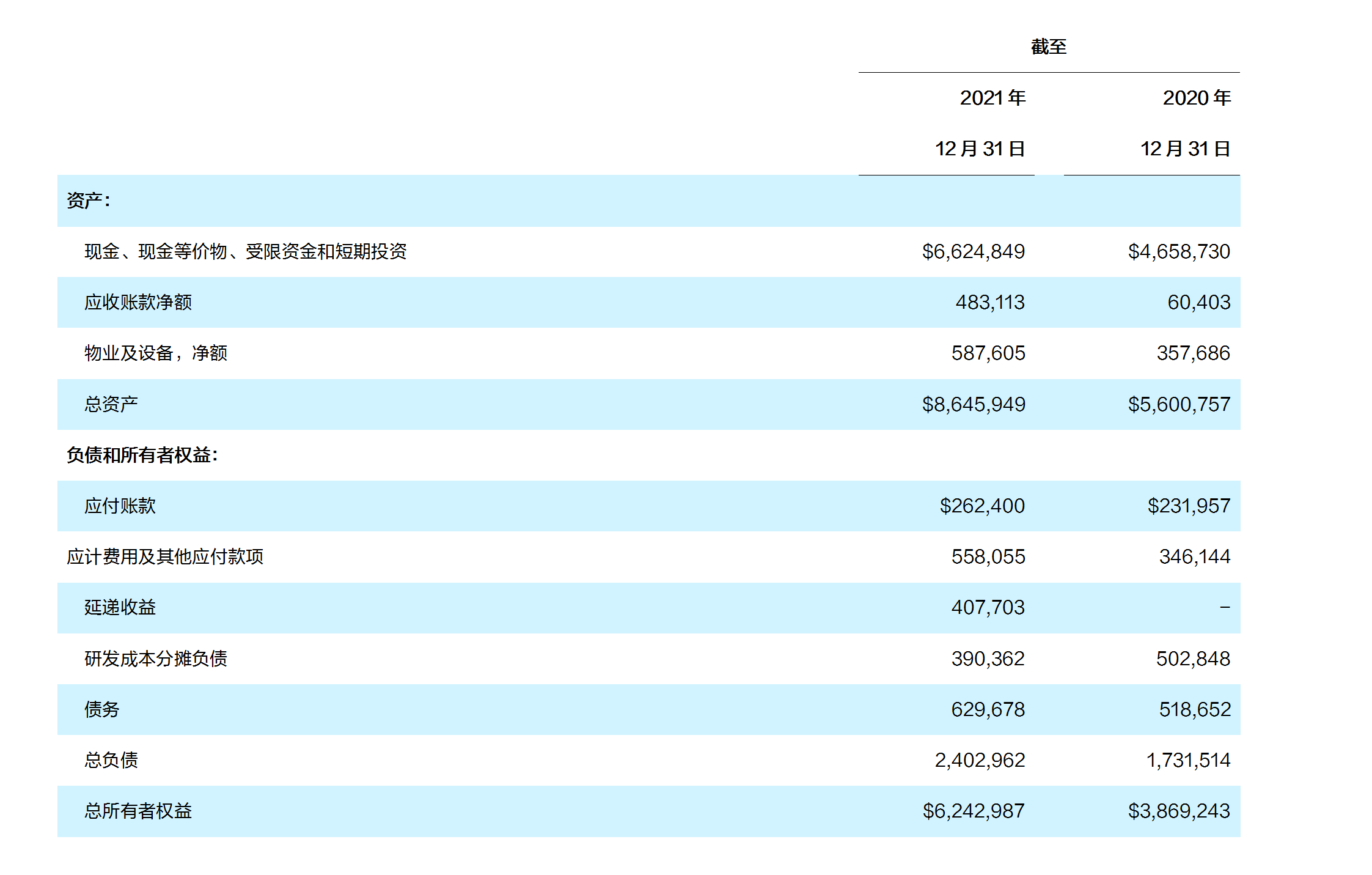
Task: Click value 518,652
Action: coord(1195,709)
